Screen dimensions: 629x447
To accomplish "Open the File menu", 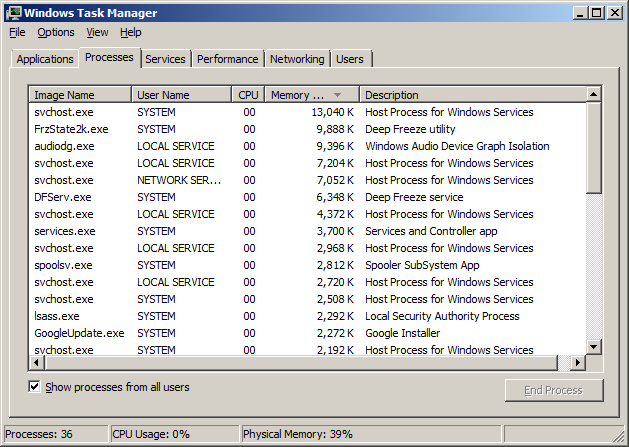I will (x=17, y=32).
